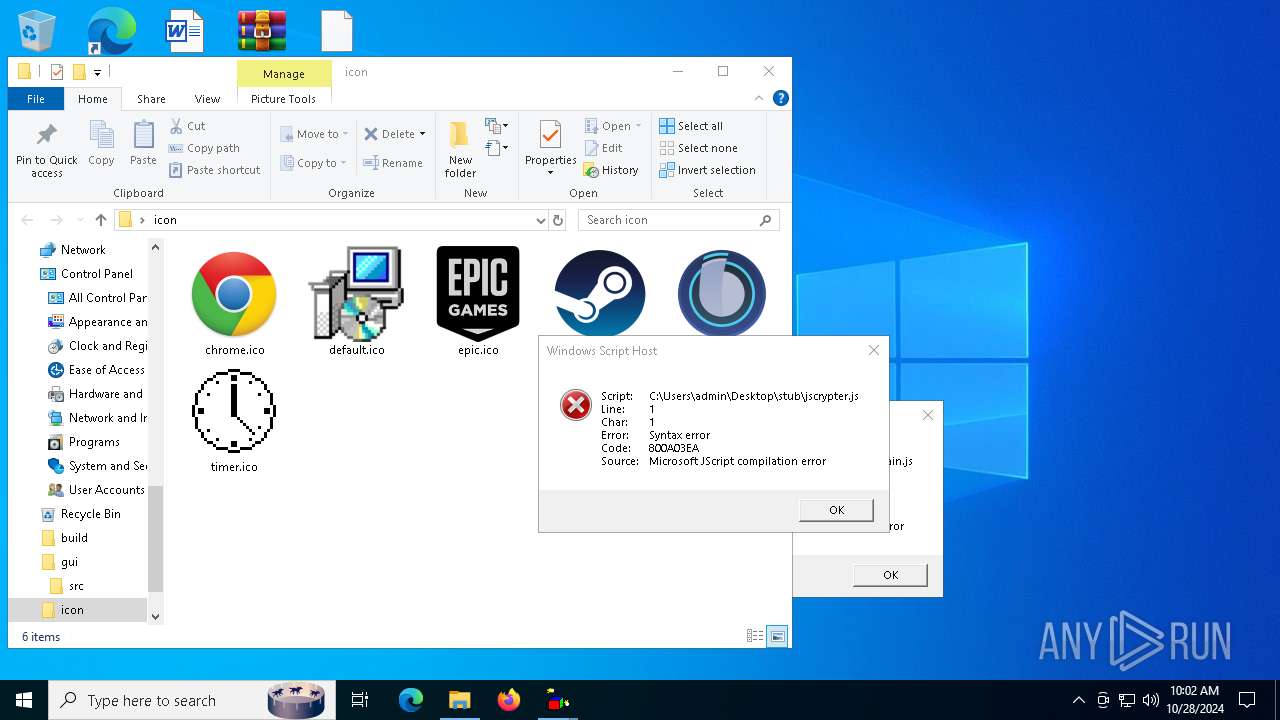
Task: Click the Refresh button beside address bar
Action: click(x=558, y=220)
